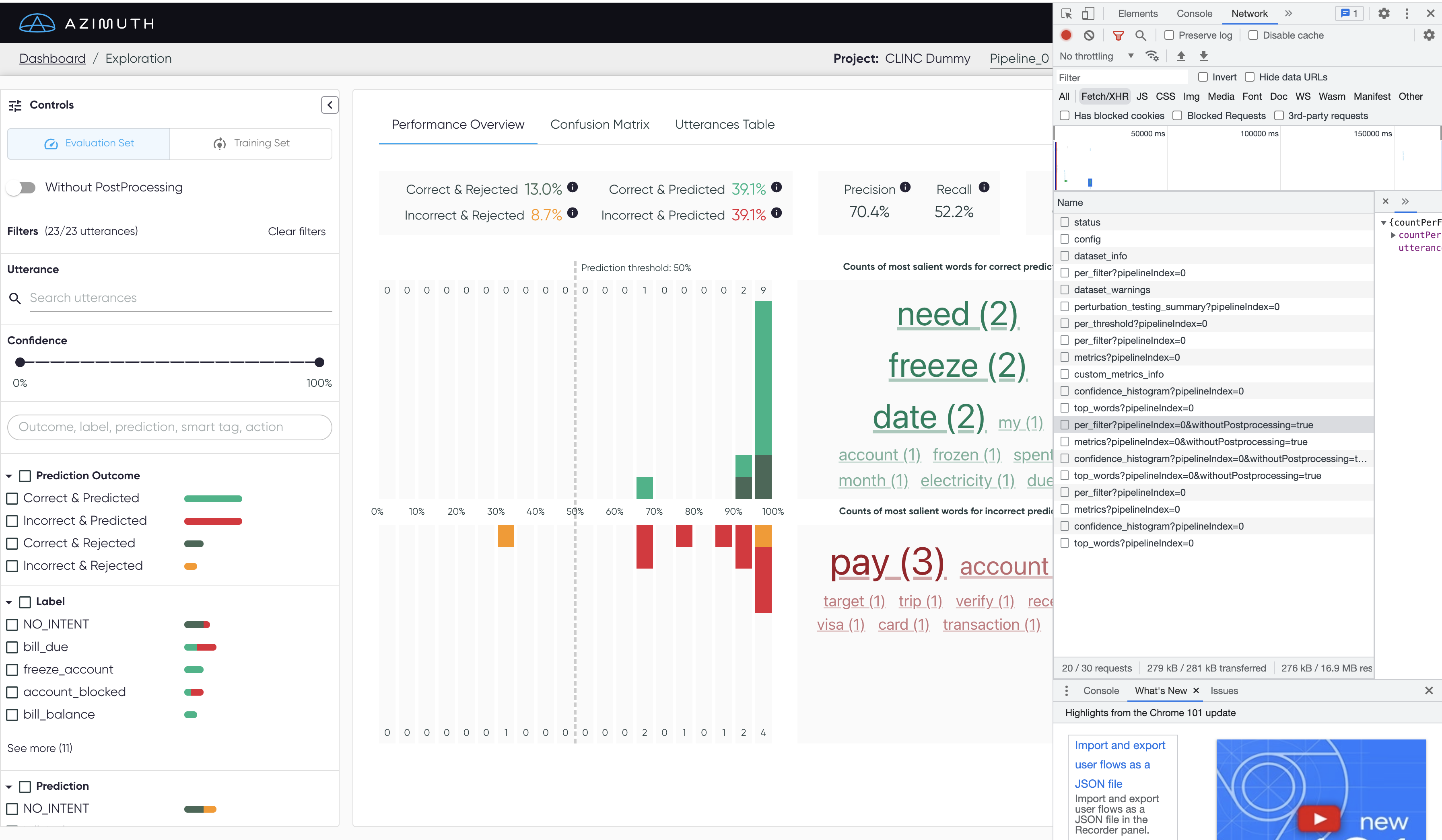
Task: Click the Clear filters button
Action: [x=297, y=232]
